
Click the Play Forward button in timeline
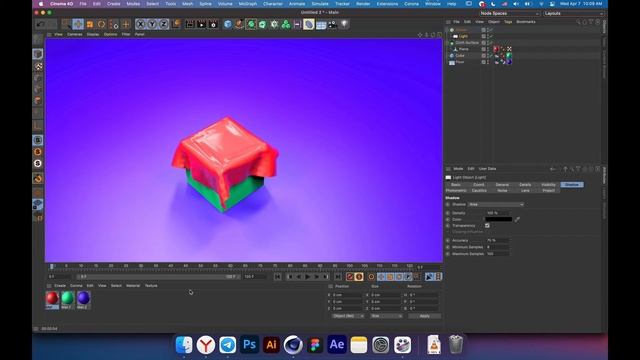coord(307,277)
